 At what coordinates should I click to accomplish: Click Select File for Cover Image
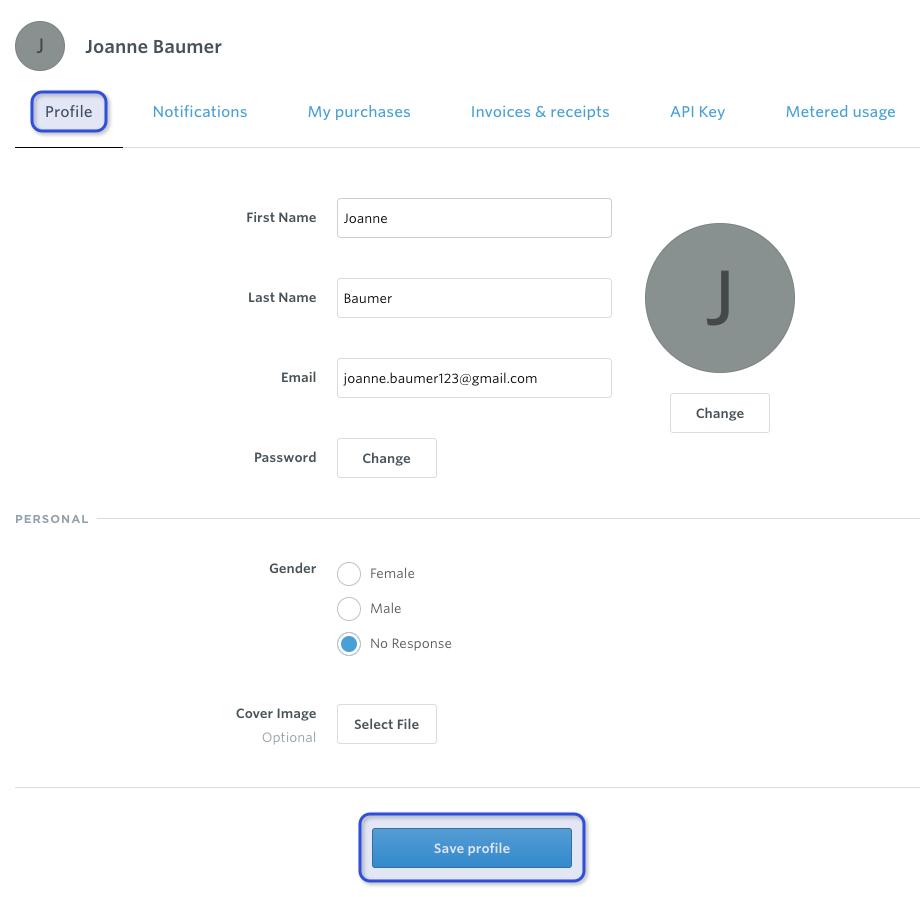pos(386,724)
